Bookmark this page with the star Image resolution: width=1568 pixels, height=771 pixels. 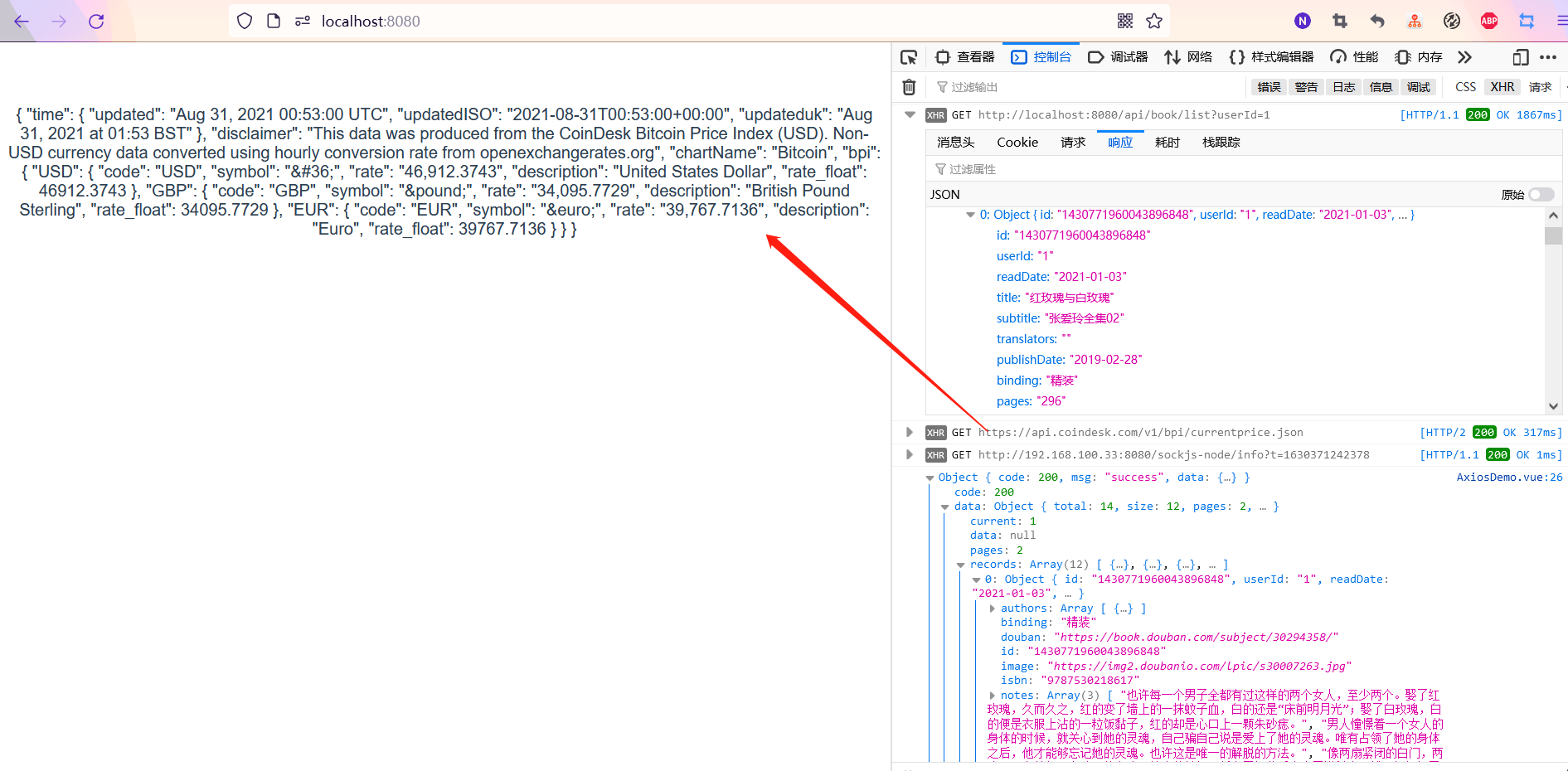click(1154, 22)
